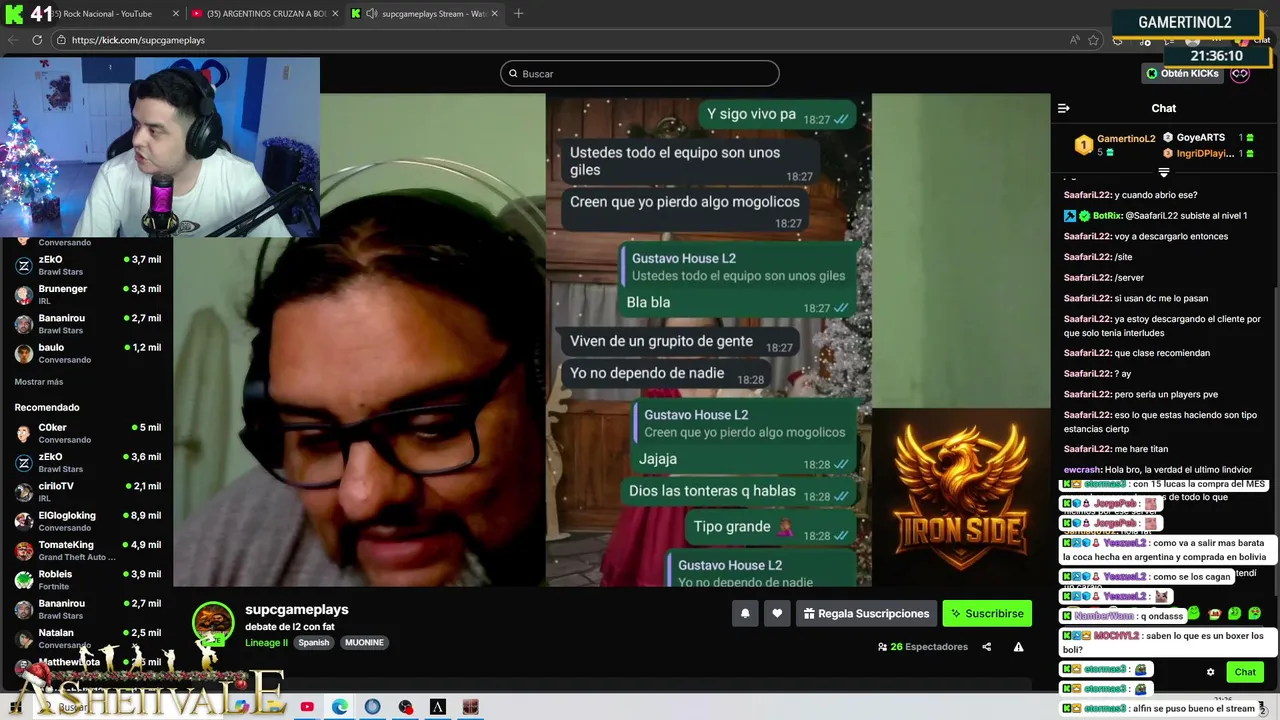
Task: Click the YouTube icon in the taskbar
Action: 307,707
